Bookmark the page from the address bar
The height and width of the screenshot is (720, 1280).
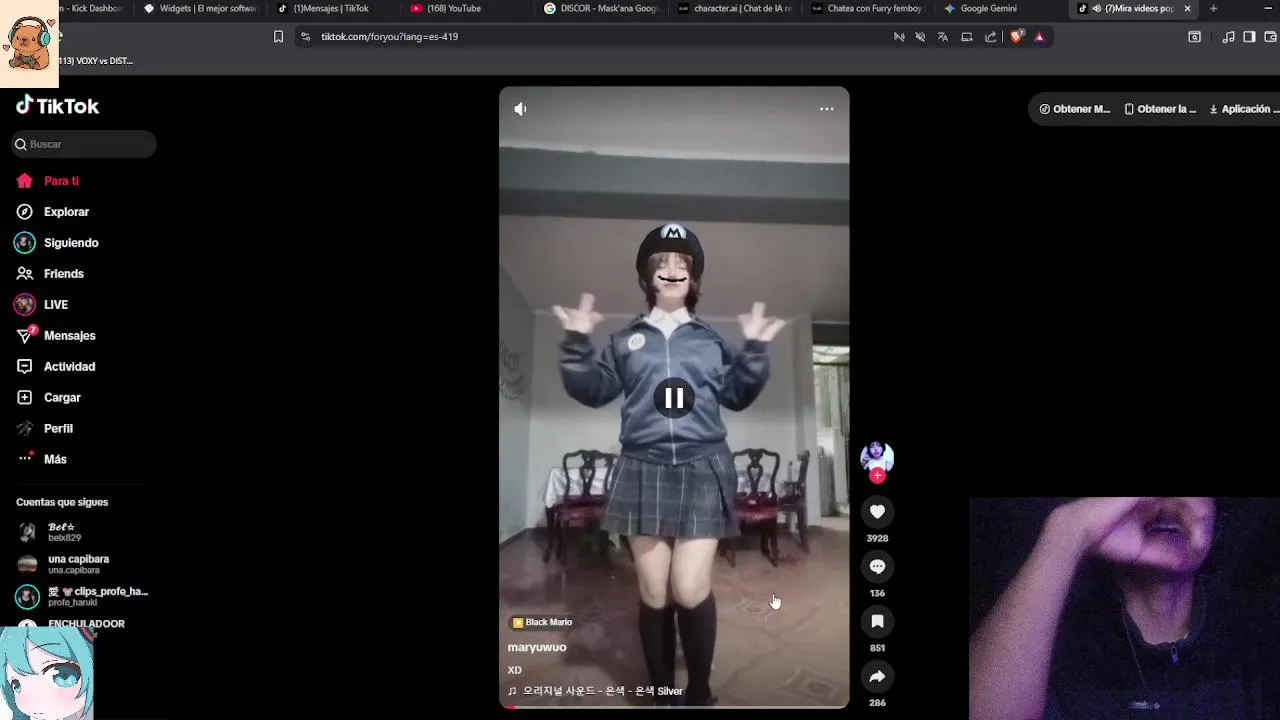click(x=278, y=37)
